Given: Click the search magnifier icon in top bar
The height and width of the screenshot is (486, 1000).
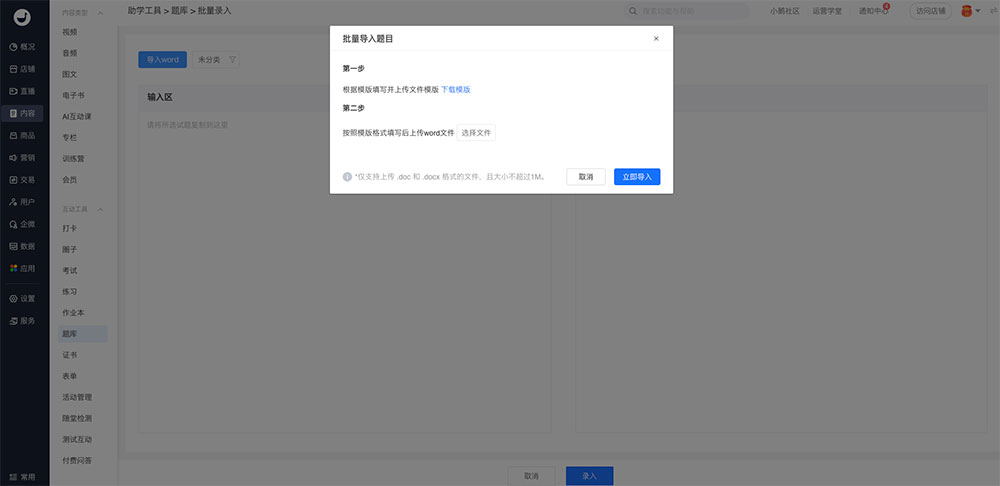Looking at the screenshot, I should 633,11.
